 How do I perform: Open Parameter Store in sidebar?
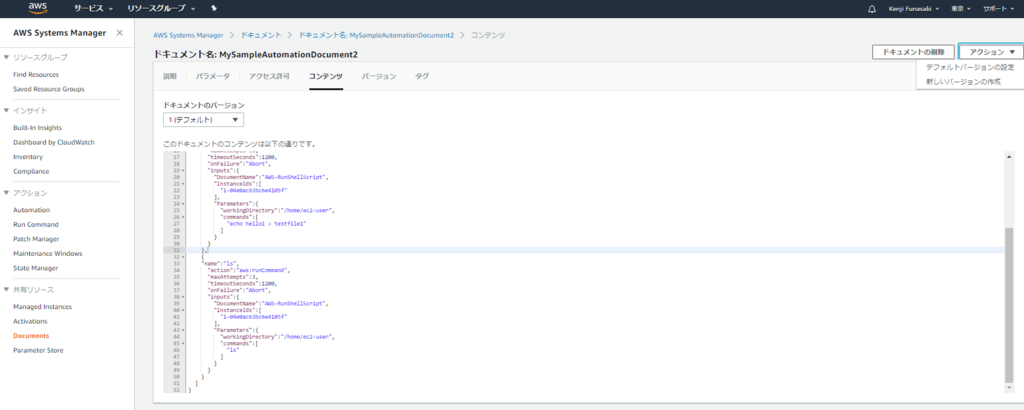pos(39,350)
